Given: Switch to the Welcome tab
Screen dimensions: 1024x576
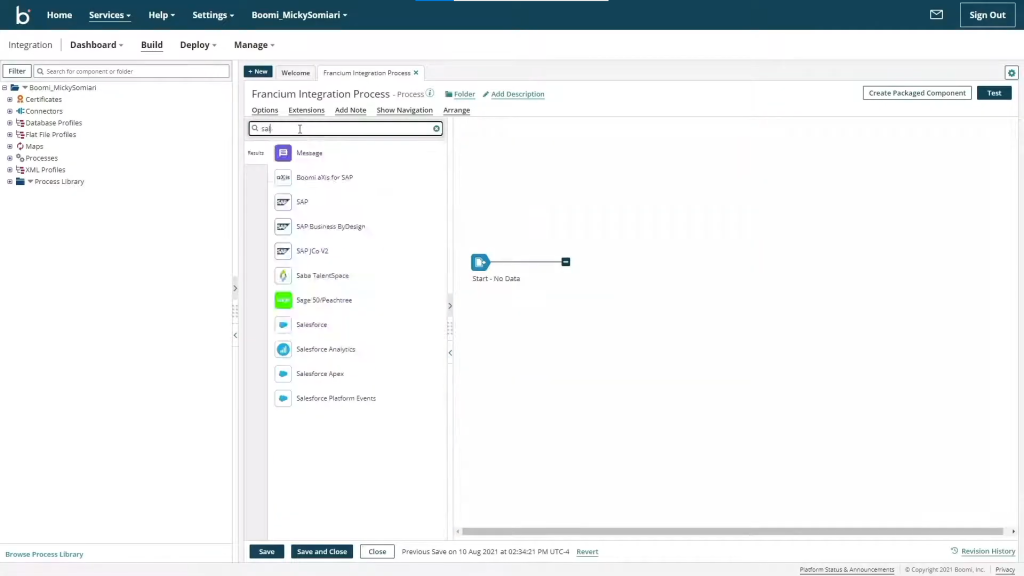Looking at the screenshot, I should pyautogui.click(x=295, y=72).
